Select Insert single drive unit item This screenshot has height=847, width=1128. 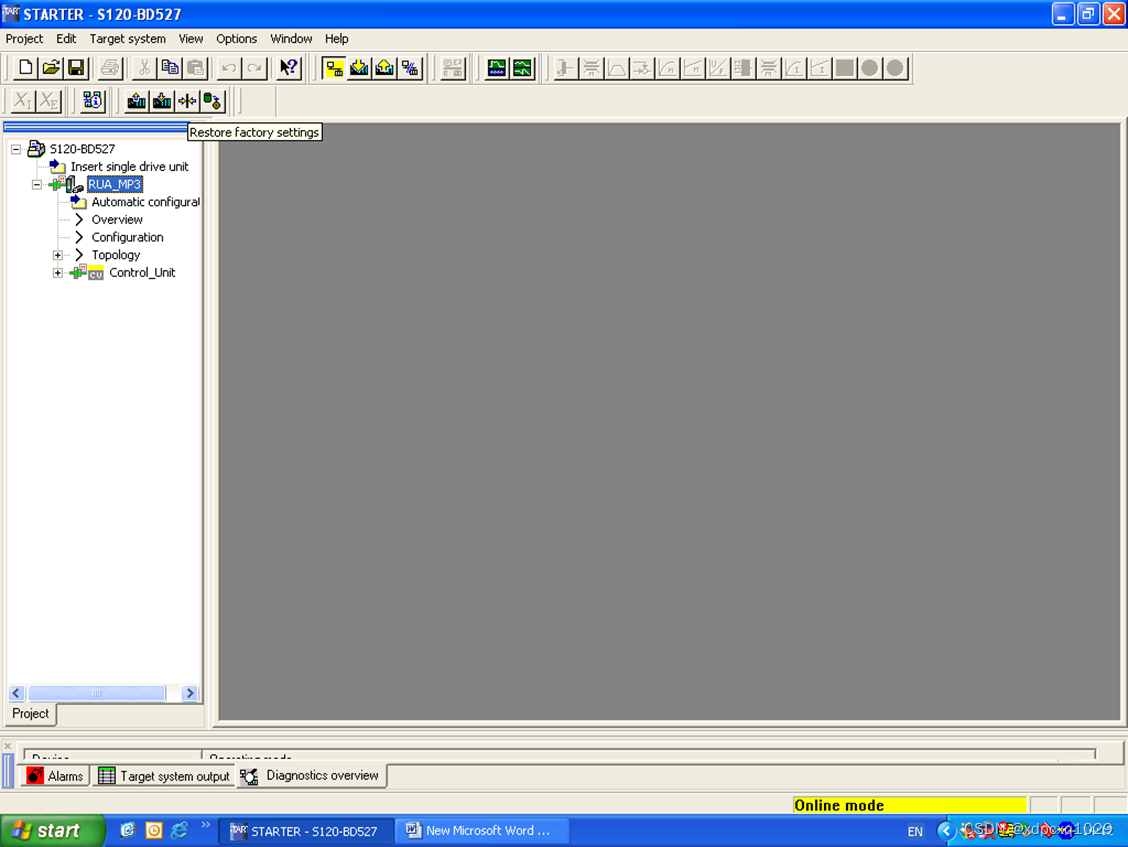(129, 166)
